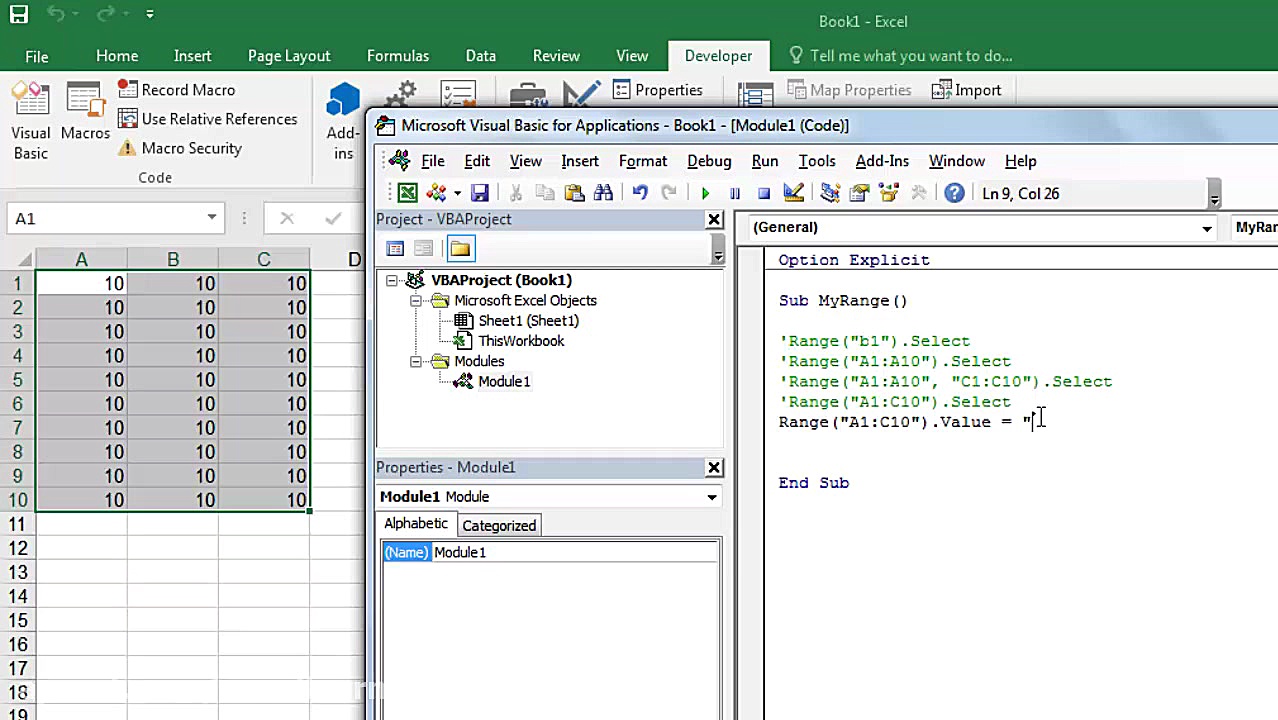The height and width of the screenshot is (720, 1278).
Task: Click the Toolbox icon in VBA toolbar
Action: point(918,193)
